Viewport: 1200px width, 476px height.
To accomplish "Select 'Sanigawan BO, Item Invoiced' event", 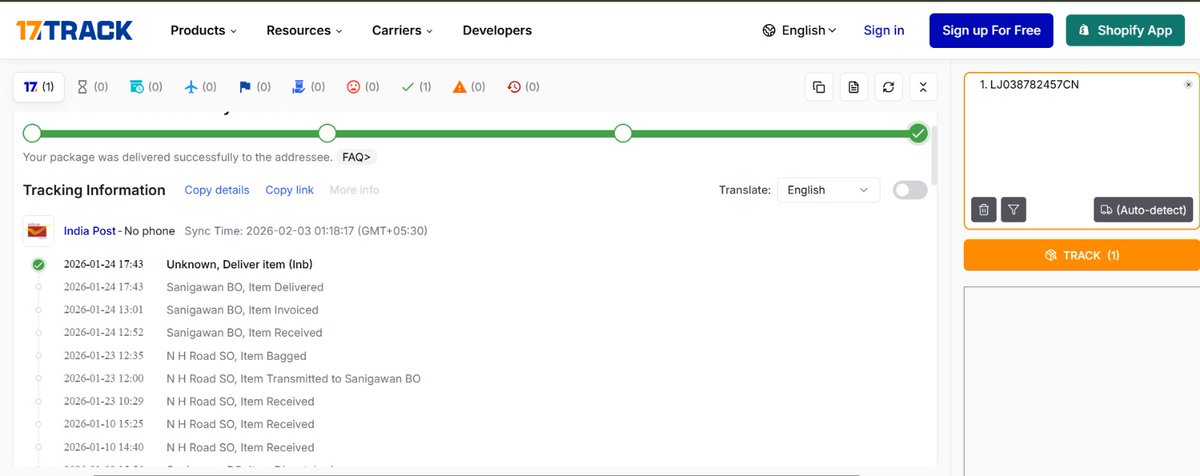I will coord(242,310).
